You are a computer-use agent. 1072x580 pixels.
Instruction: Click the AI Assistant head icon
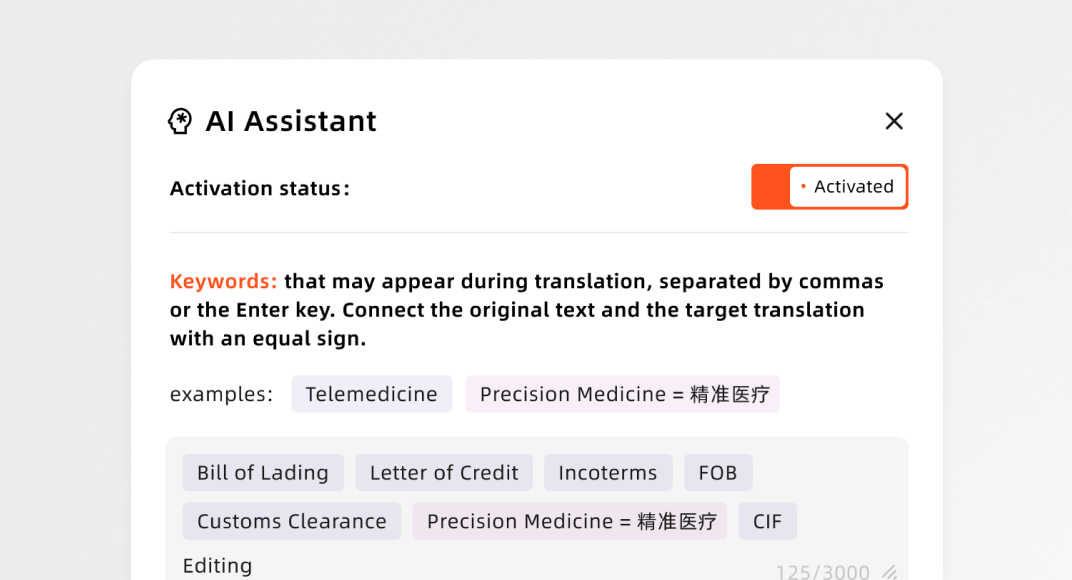pos(179,121)
